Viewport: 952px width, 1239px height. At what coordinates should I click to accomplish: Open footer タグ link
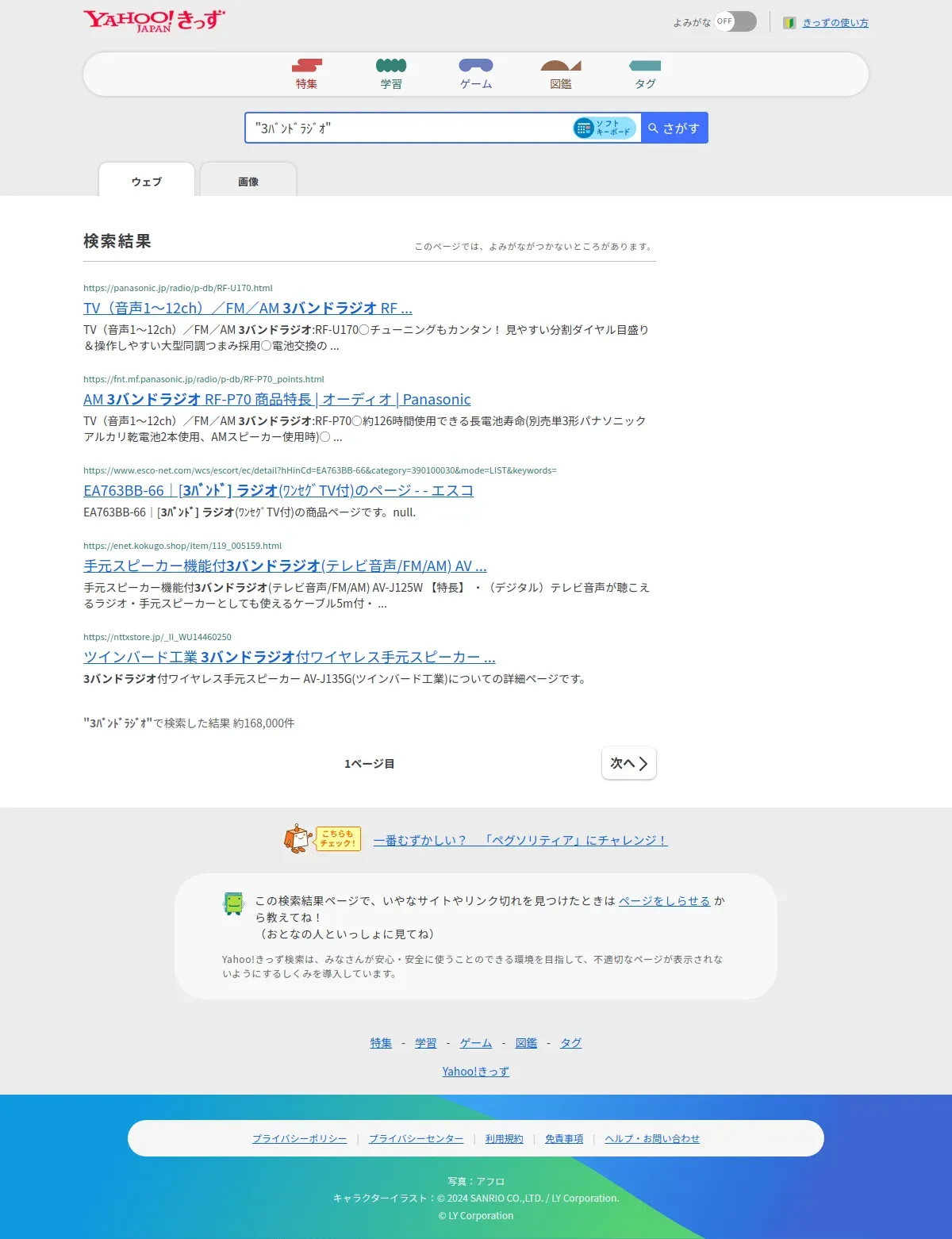[571, 1043]
